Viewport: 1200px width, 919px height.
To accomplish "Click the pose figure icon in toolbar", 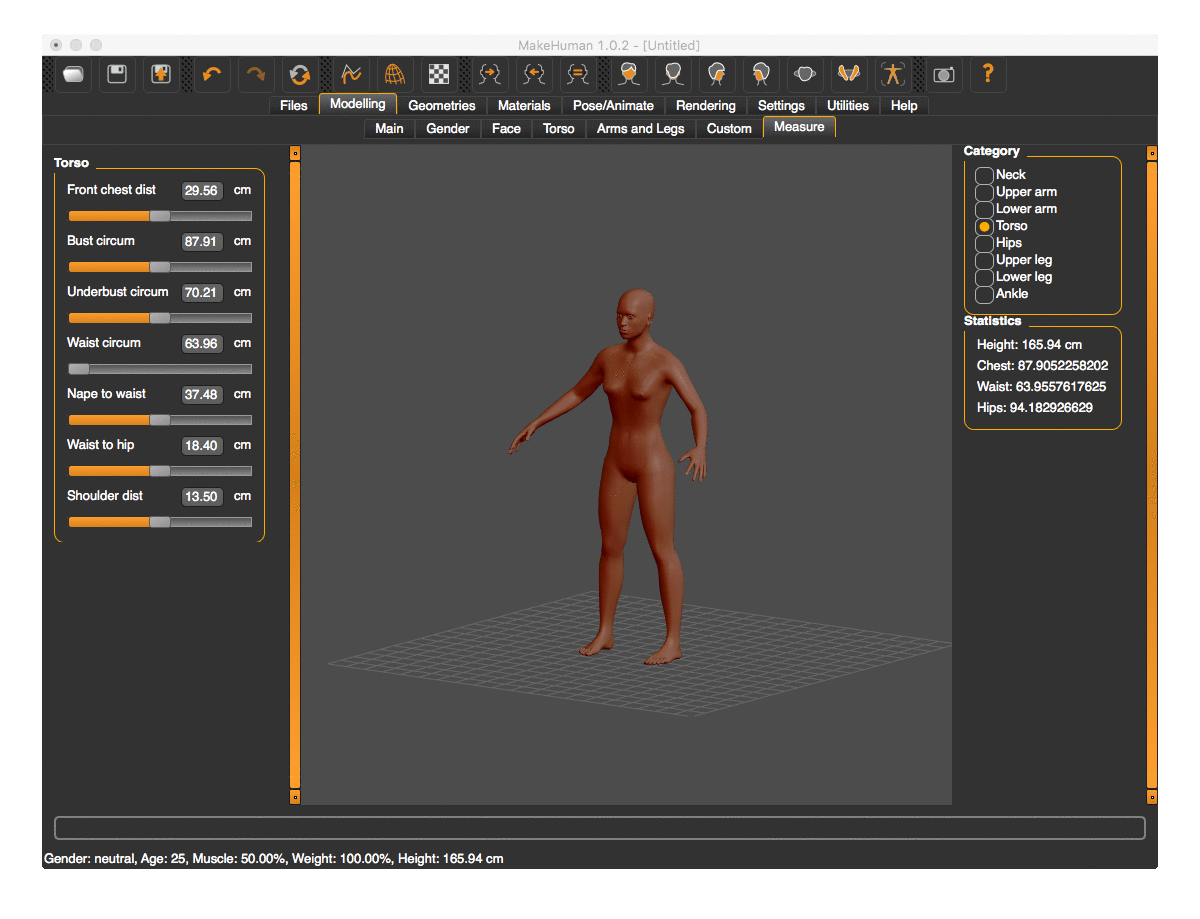I will pos(892,74).
